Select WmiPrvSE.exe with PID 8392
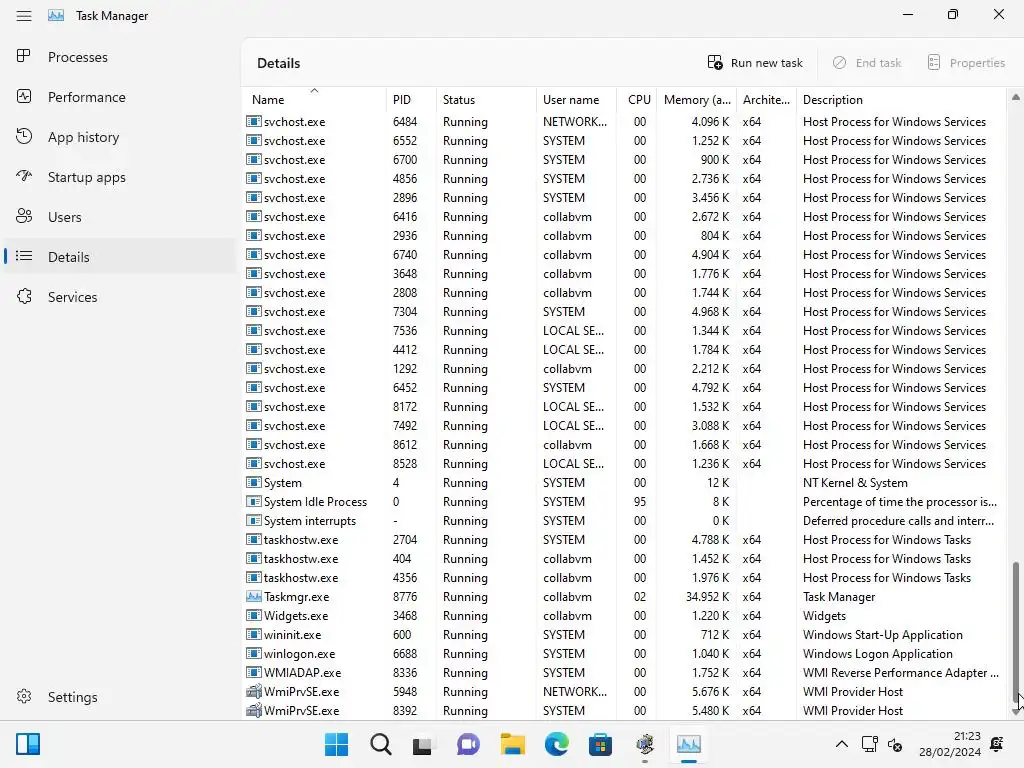1024x768 pixels. pyautogui.click(x=624, y=711)
